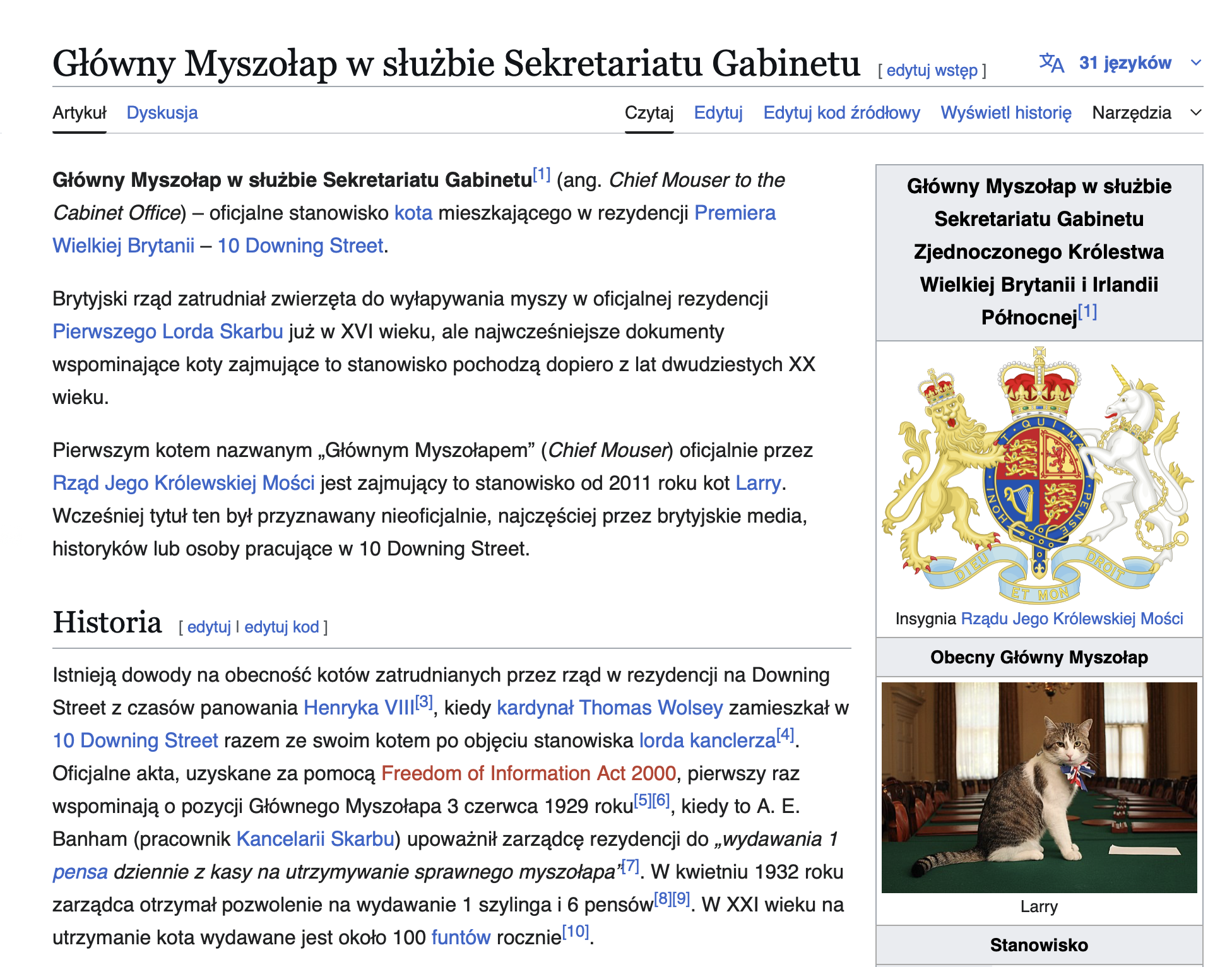1232x967 pixels.
Task: Click the language translation icon
Action: [1051, 63]
